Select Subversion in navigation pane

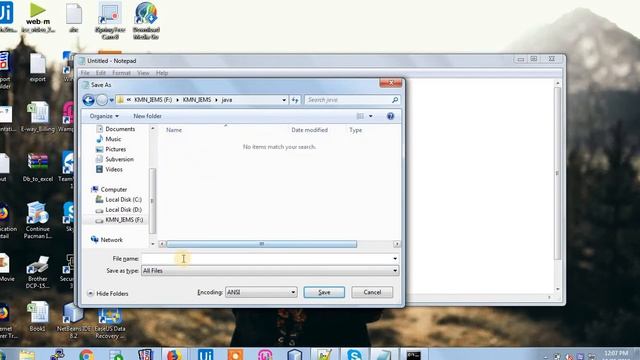coord(115,159)
